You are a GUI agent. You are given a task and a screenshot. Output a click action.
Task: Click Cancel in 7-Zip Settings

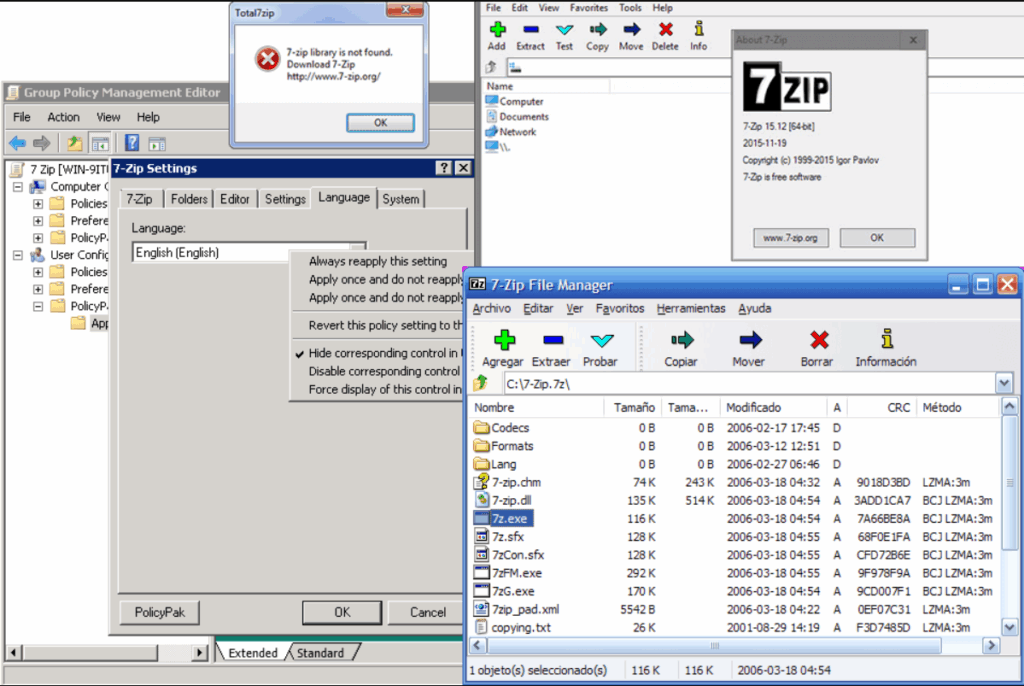pyautogui.click(x=428, y=612)
